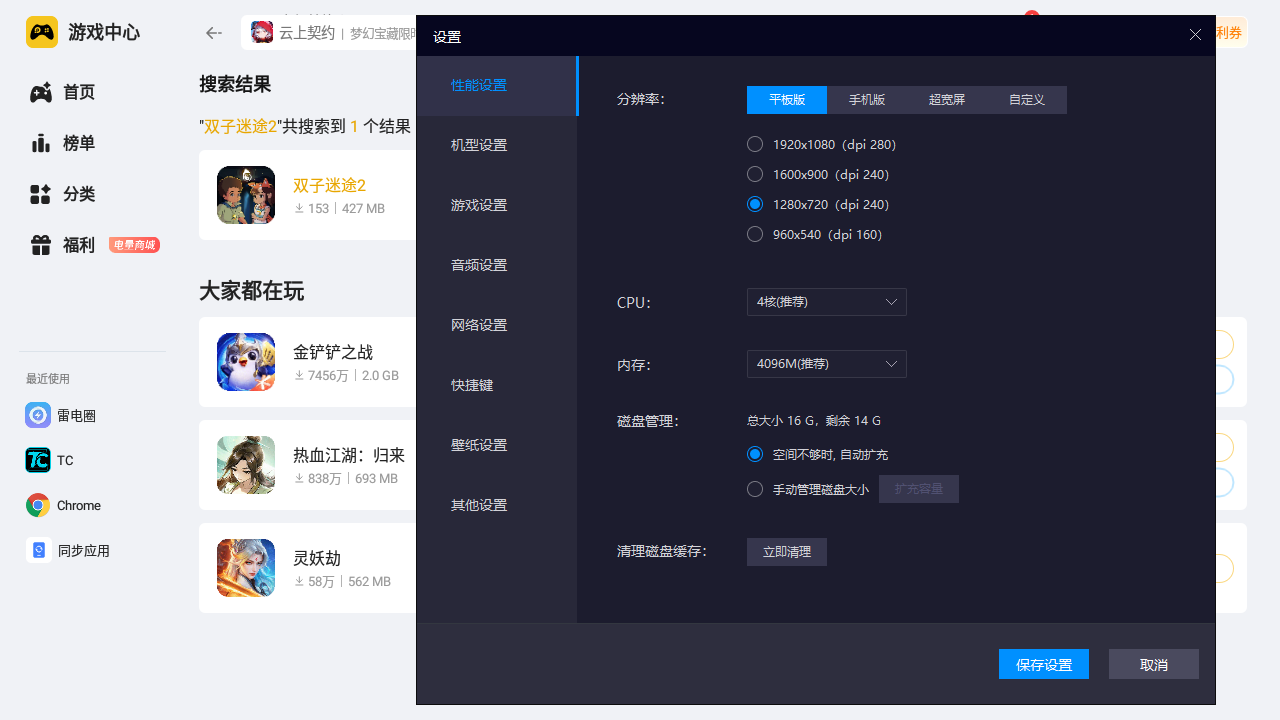Click the 分类 category grid icon
The width and height of the screenshot is (1280, 720).
pyautogui.click(x=40, y=194)
